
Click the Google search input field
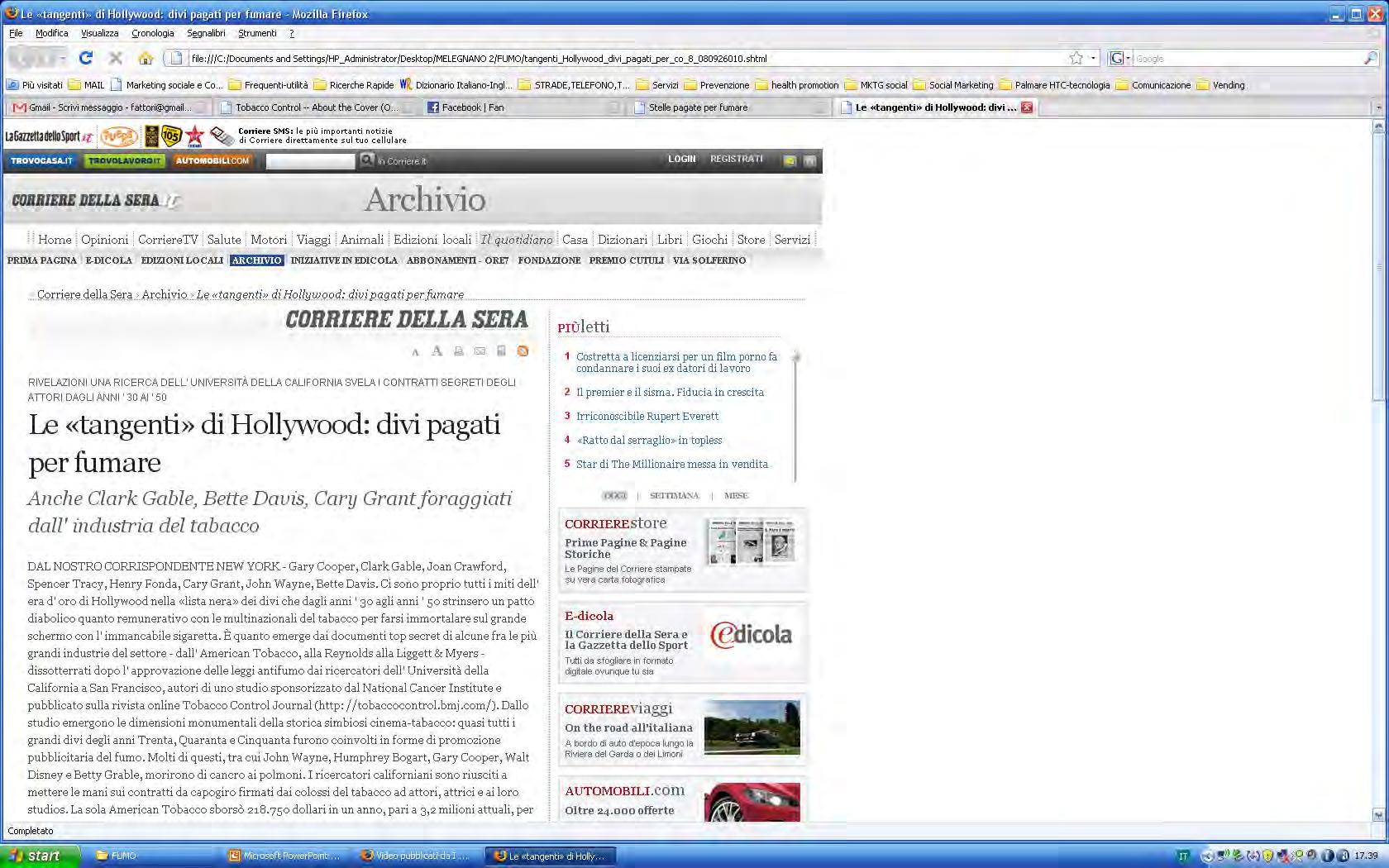pos(1247,59)
